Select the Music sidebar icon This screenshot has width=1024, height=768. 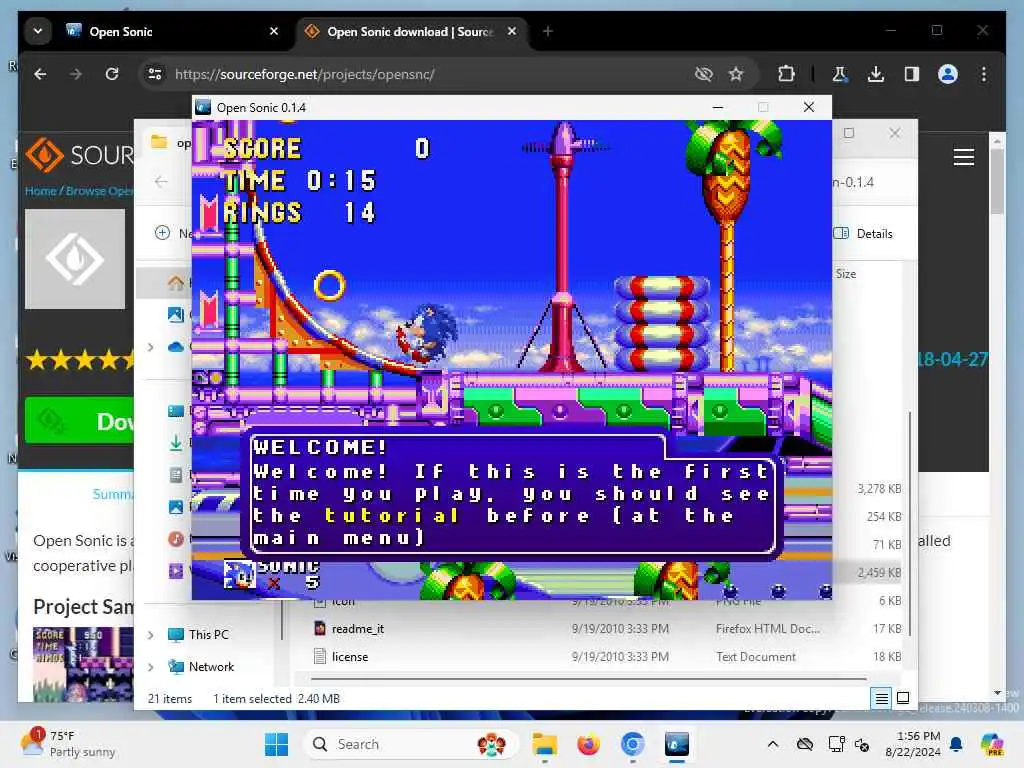pos(176,539)
